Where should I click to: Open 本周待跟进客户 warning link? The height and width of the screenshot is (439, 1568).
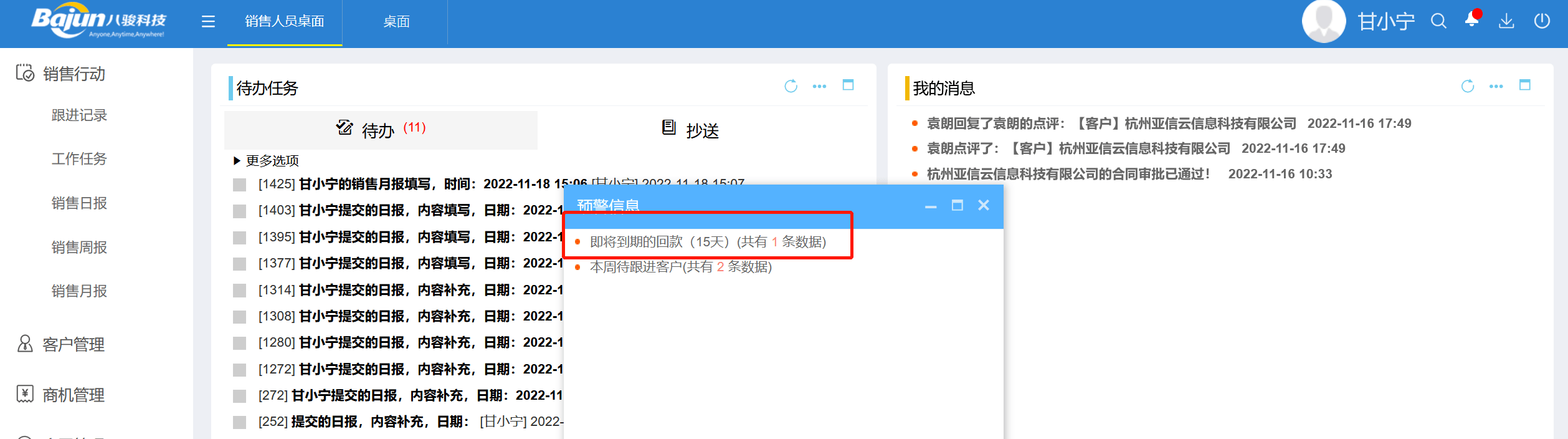tap(680, 267)
